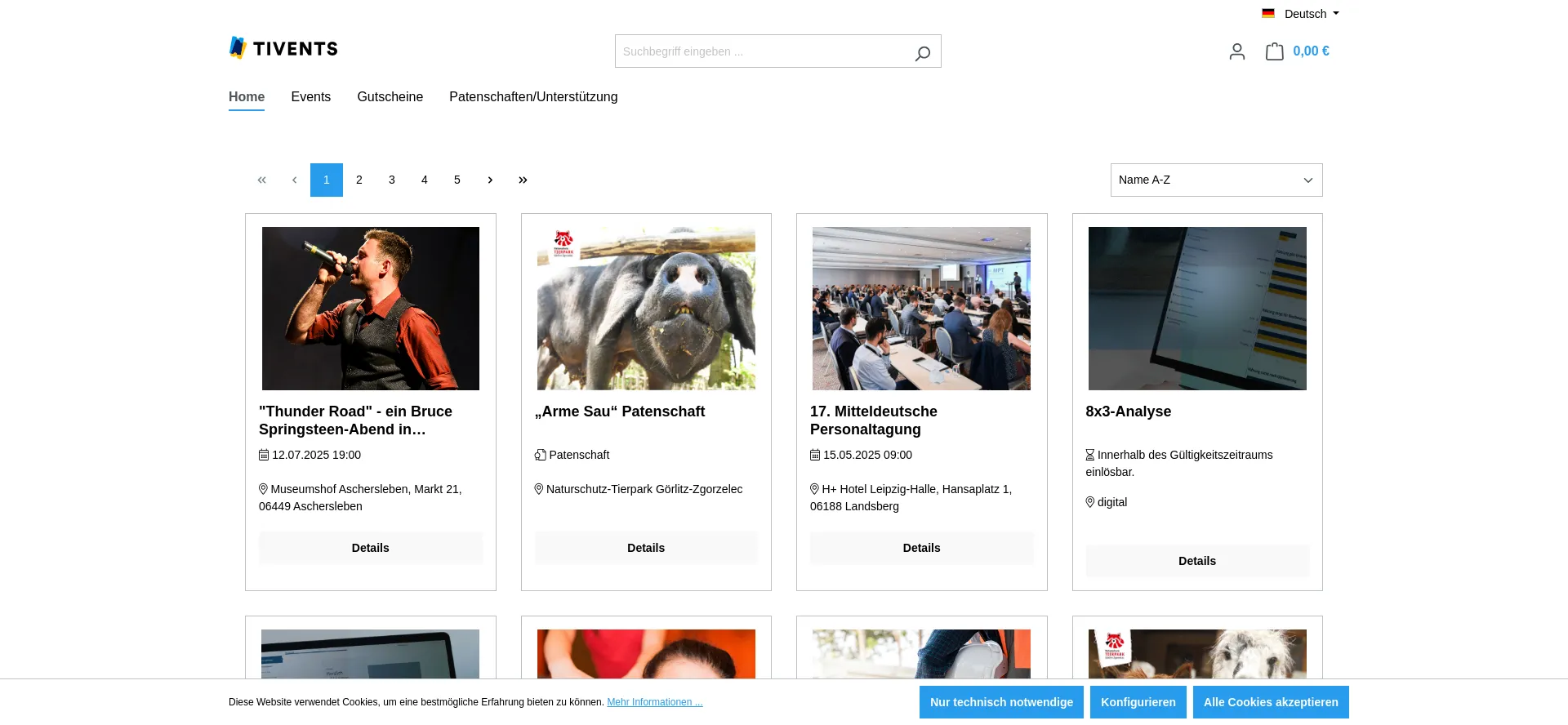1568x725 pixels.
Task: Jump to last page double-arrow
Action: 523,180
